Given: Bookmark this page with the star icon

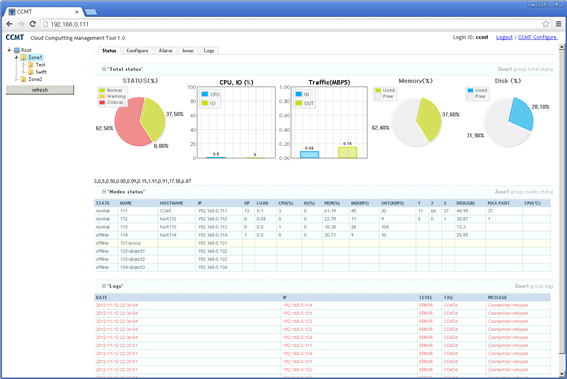Looking at the screenshot, I should (546, 24).
